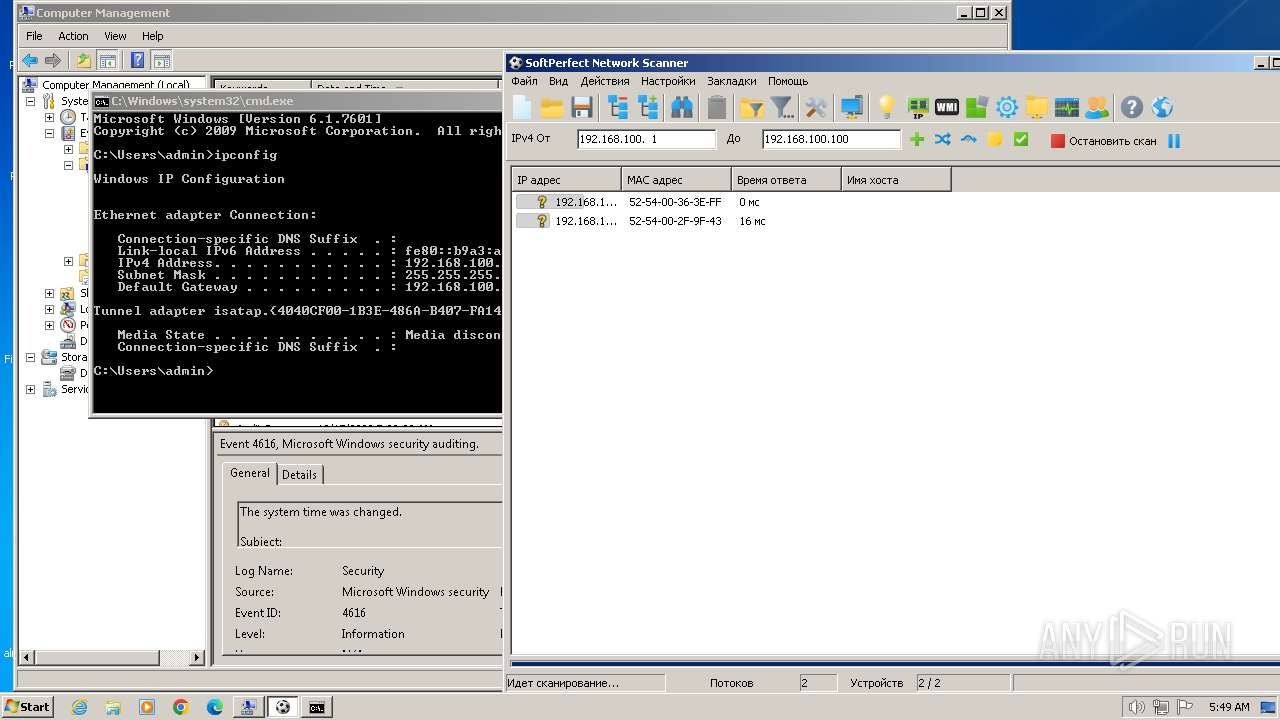Open the Закладки menu
1280x720 pixels.
732,81
